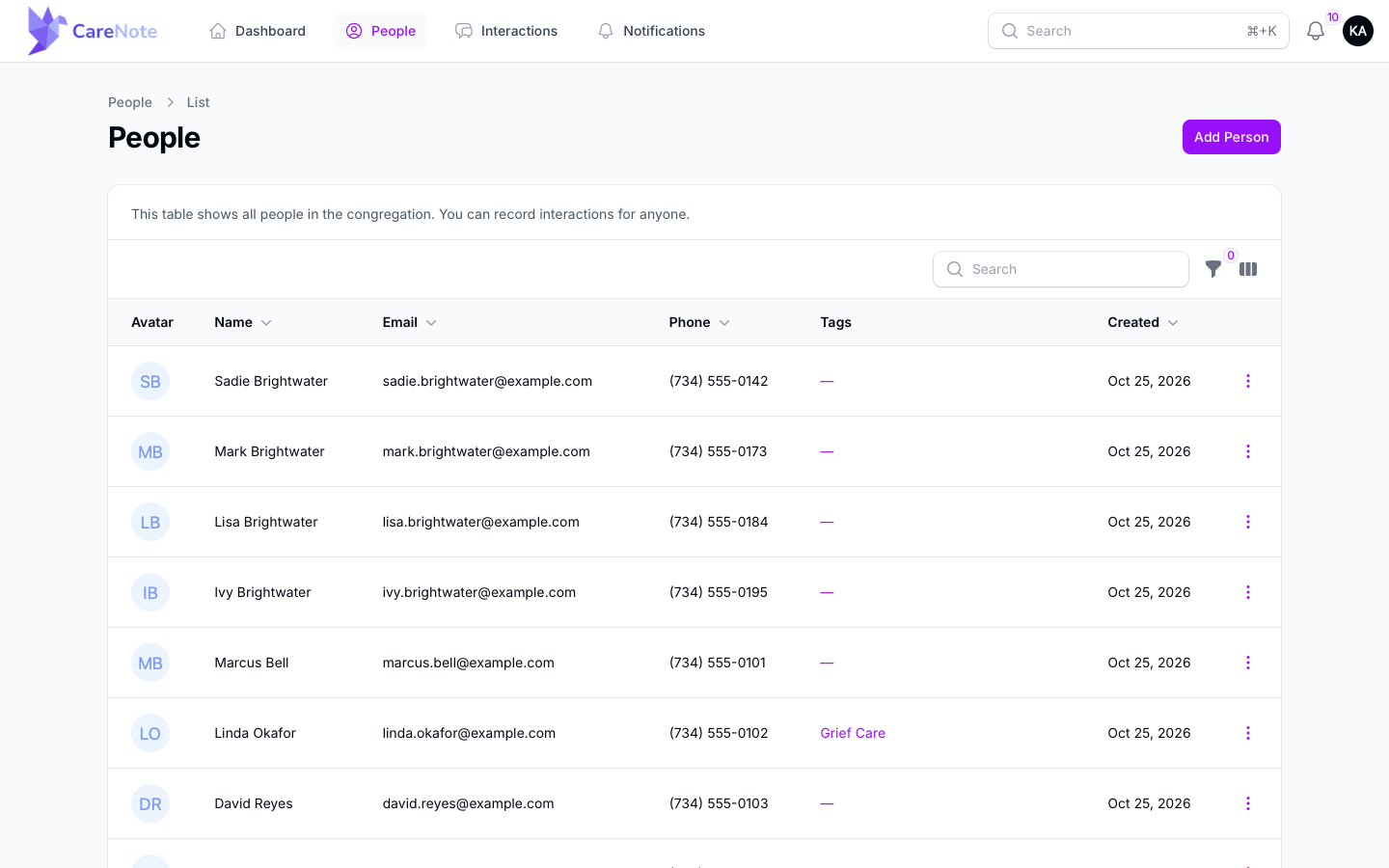The height and width of the screenshot is (868, 1389).
Task: Click the Avatar column header
Action: point(152,322)
